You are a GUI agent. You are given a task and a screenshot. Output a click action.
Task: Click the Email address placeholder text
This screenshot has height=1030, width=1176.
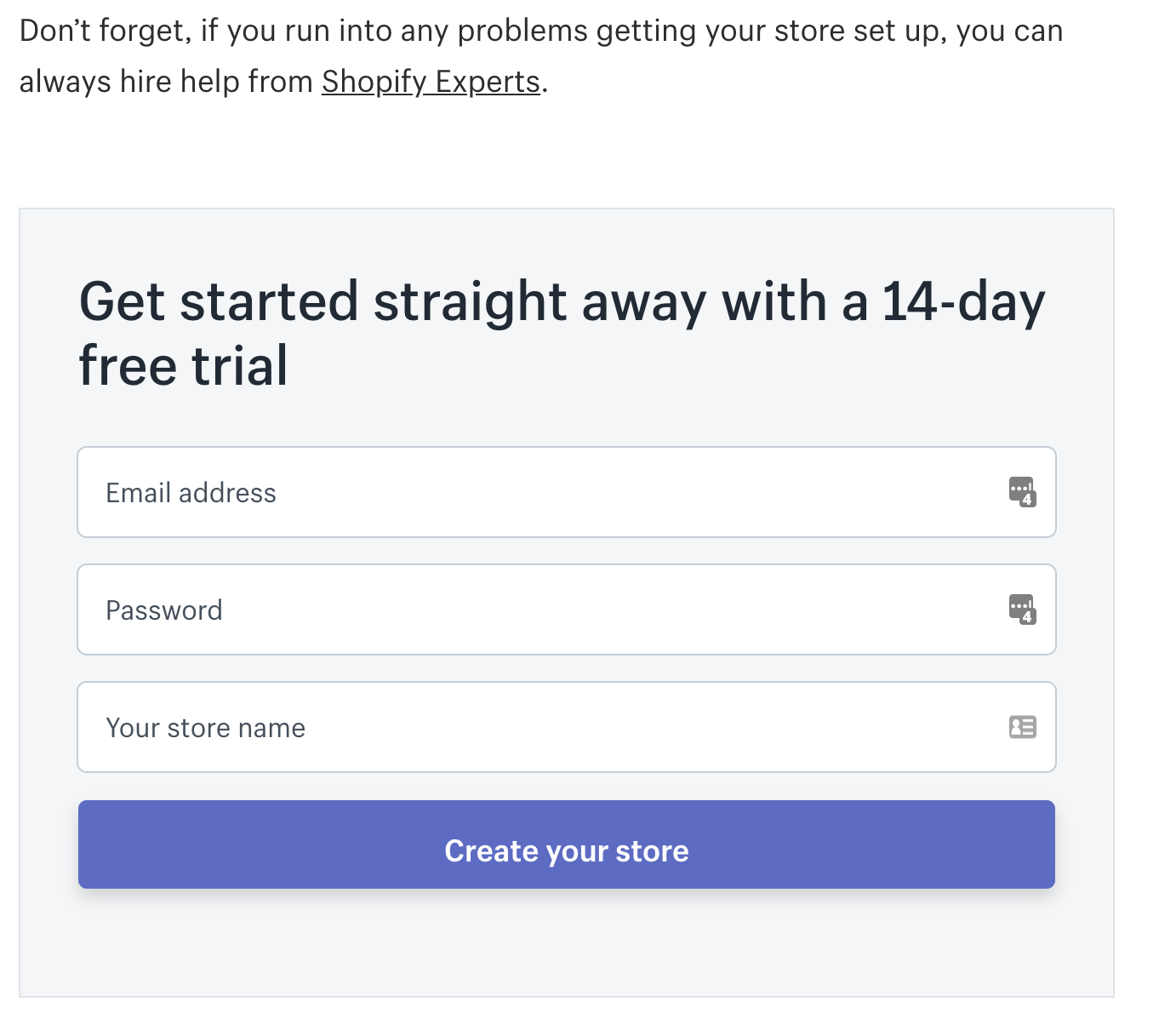(191, 493)
